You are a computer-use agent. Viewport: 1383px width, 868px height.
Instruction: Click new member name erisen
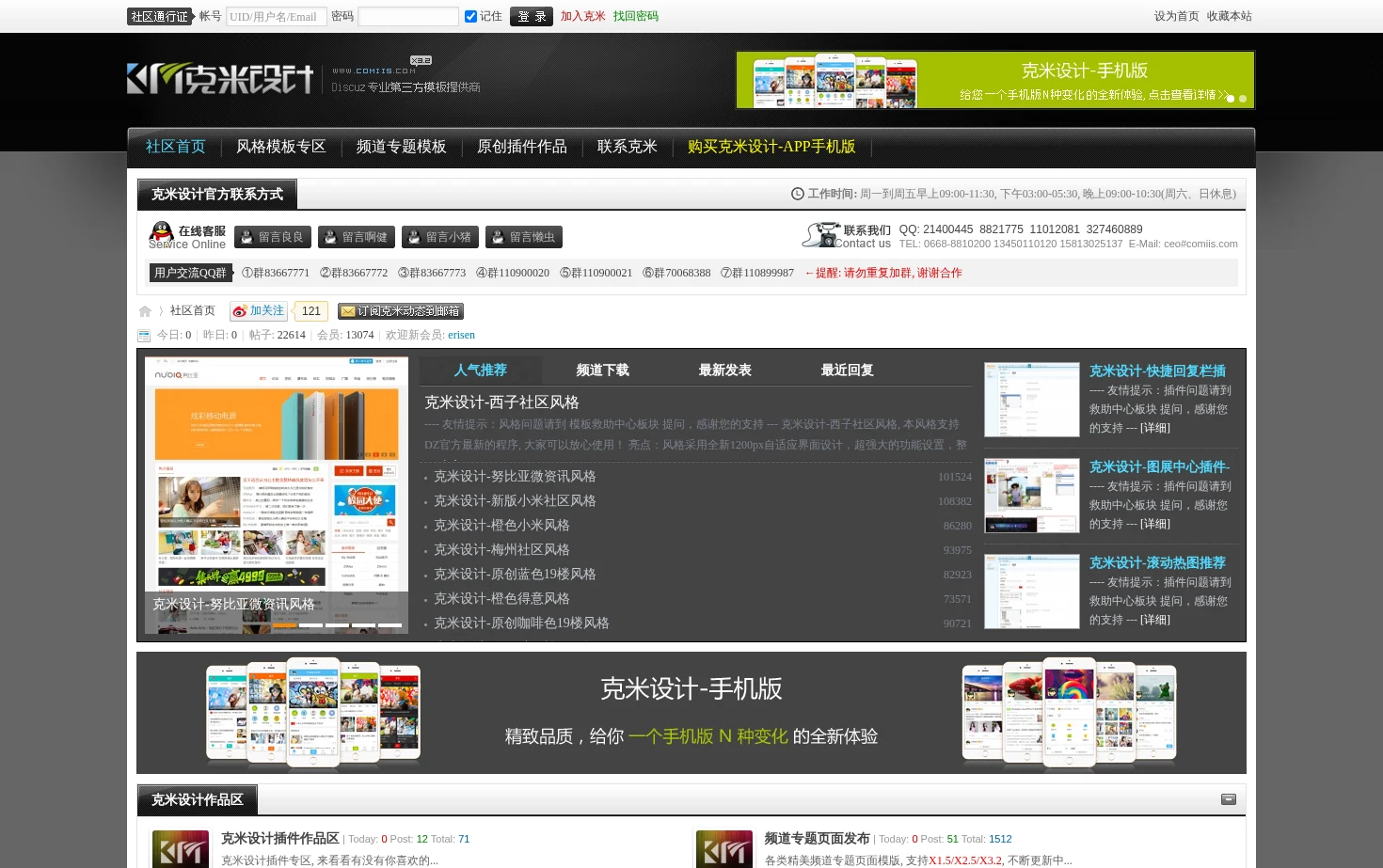click(x=461, y=336)
